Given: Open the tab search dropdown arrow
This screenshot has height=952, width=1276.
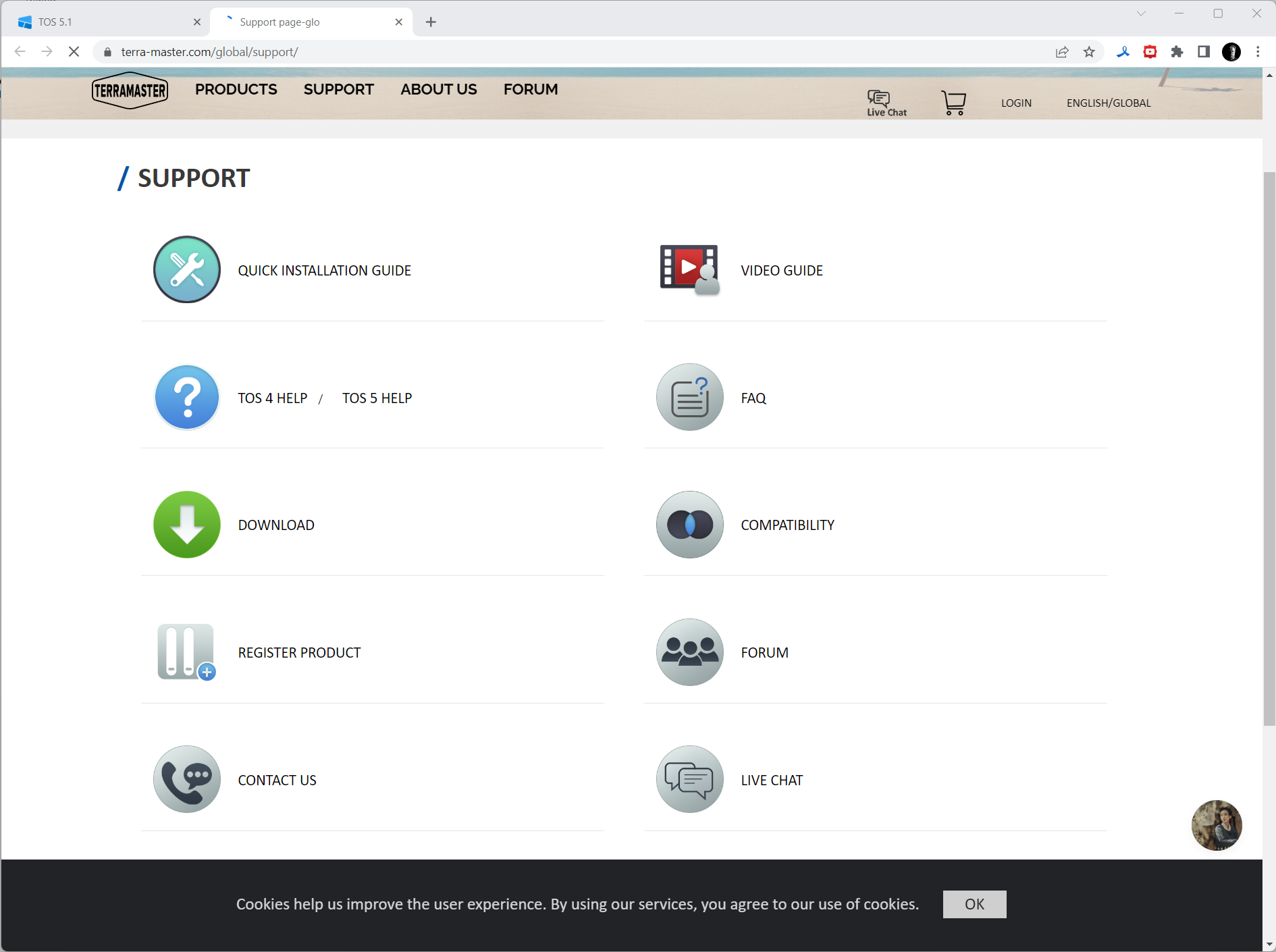Looking at the screenshot, I should point(1141,14).
